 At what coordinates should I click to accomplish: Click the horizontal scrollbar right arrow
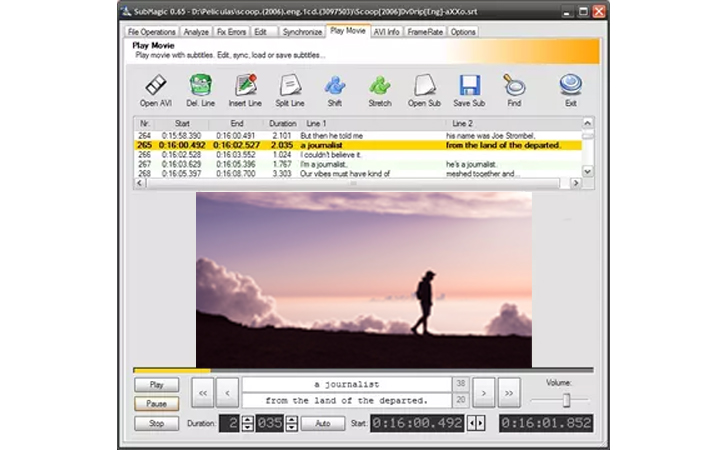coord(576,183)
